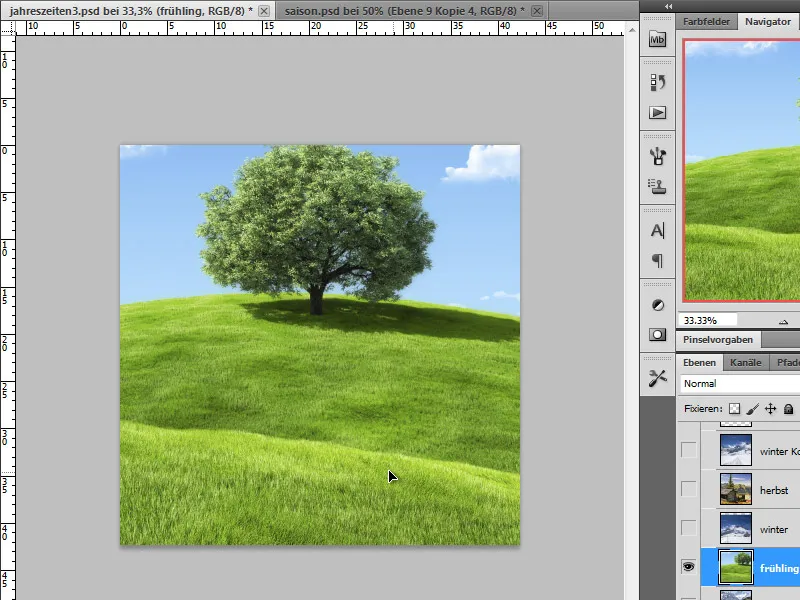Screen dimensions: 800x600
Task: Click the frühling layer name
Action: click(779, 568)
